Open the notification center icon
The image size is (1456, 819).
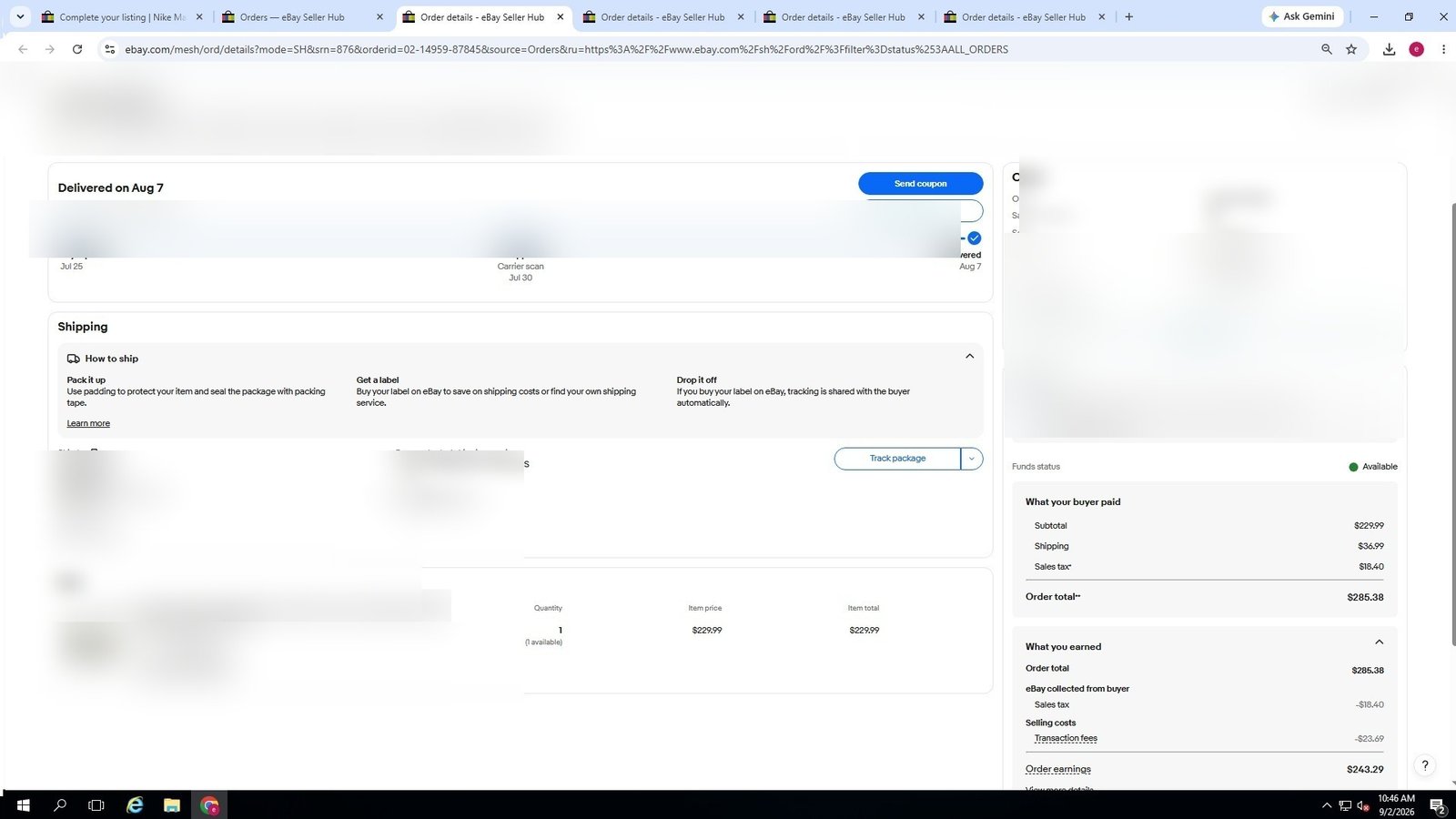click(x=1438, y=805)
